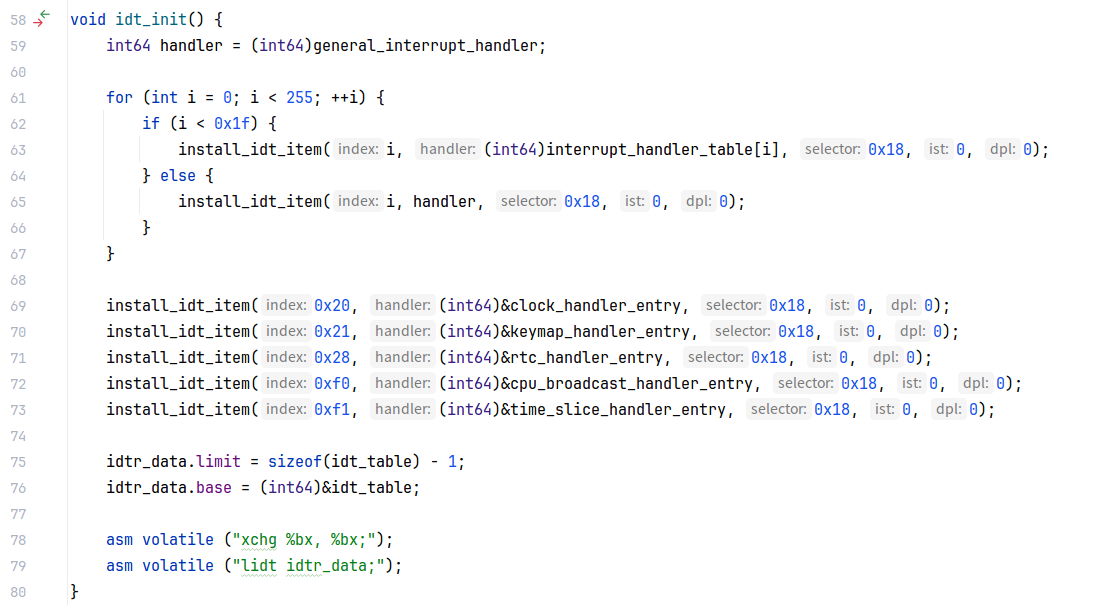Click the 'ist:' hint on line 72
The height and width of the screenshot is (605, 1094).
(x=912, y=384)
